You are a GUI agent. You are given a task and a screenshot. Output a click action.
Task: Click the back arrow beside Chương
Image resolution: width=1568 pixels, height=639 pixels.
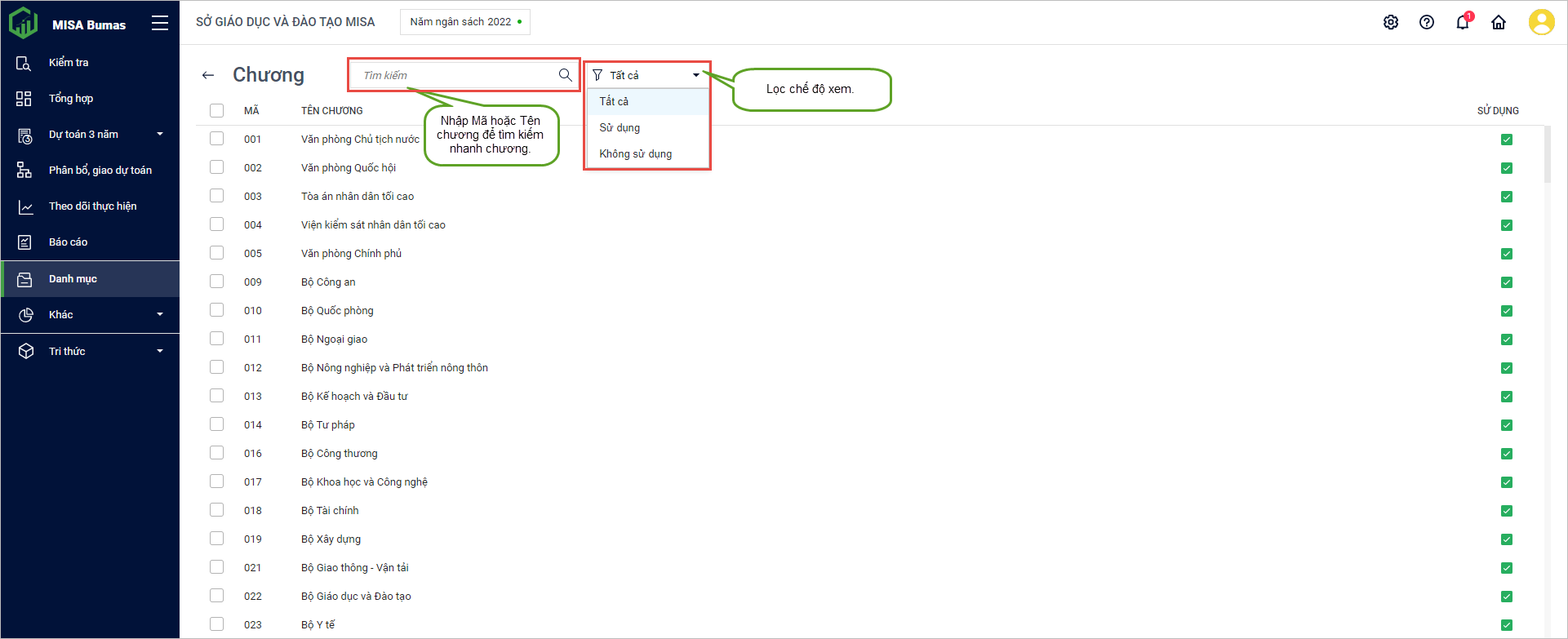coord(208,75)
